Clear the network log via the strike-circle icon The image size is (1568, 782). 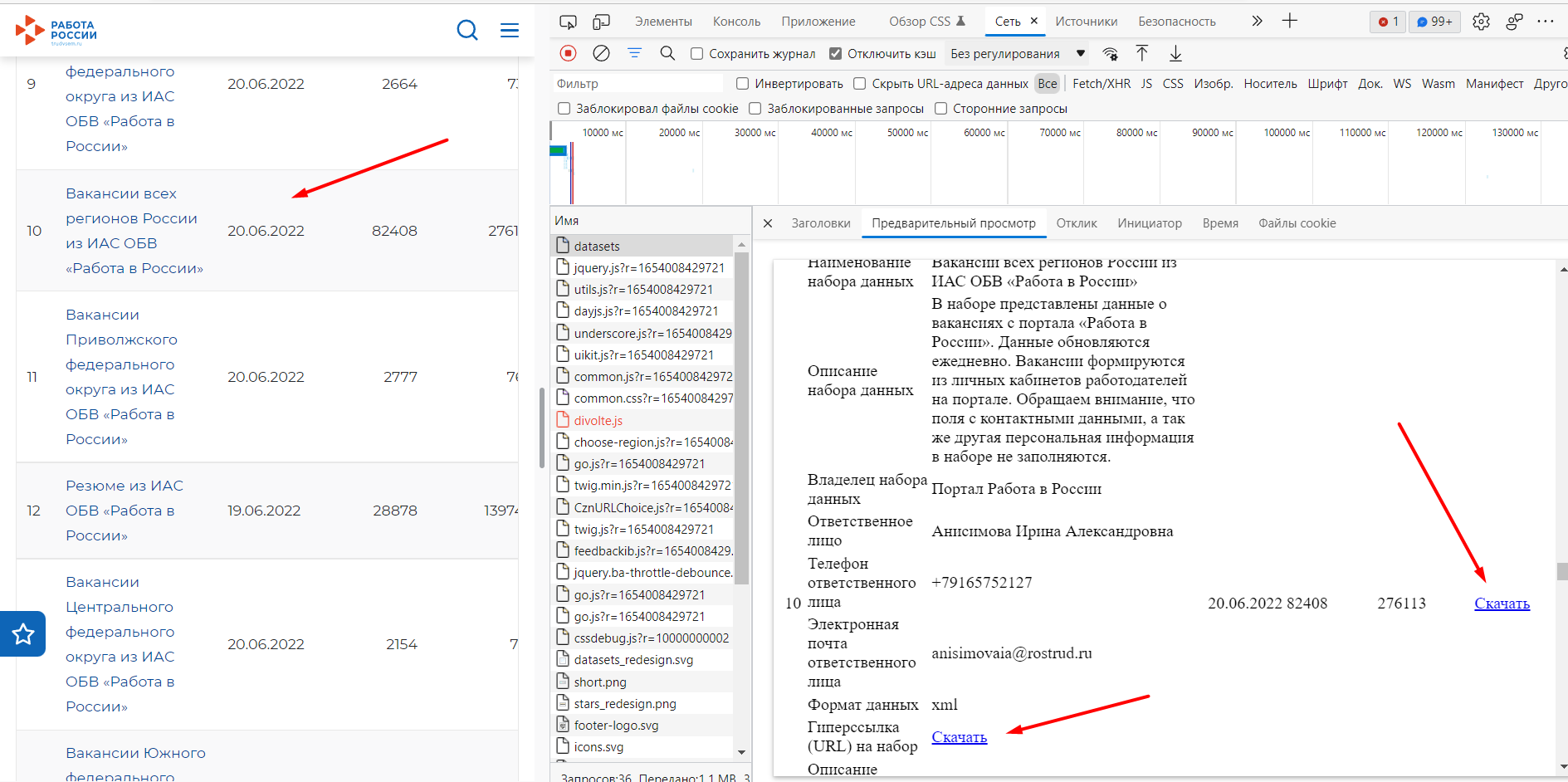[601, 53]
